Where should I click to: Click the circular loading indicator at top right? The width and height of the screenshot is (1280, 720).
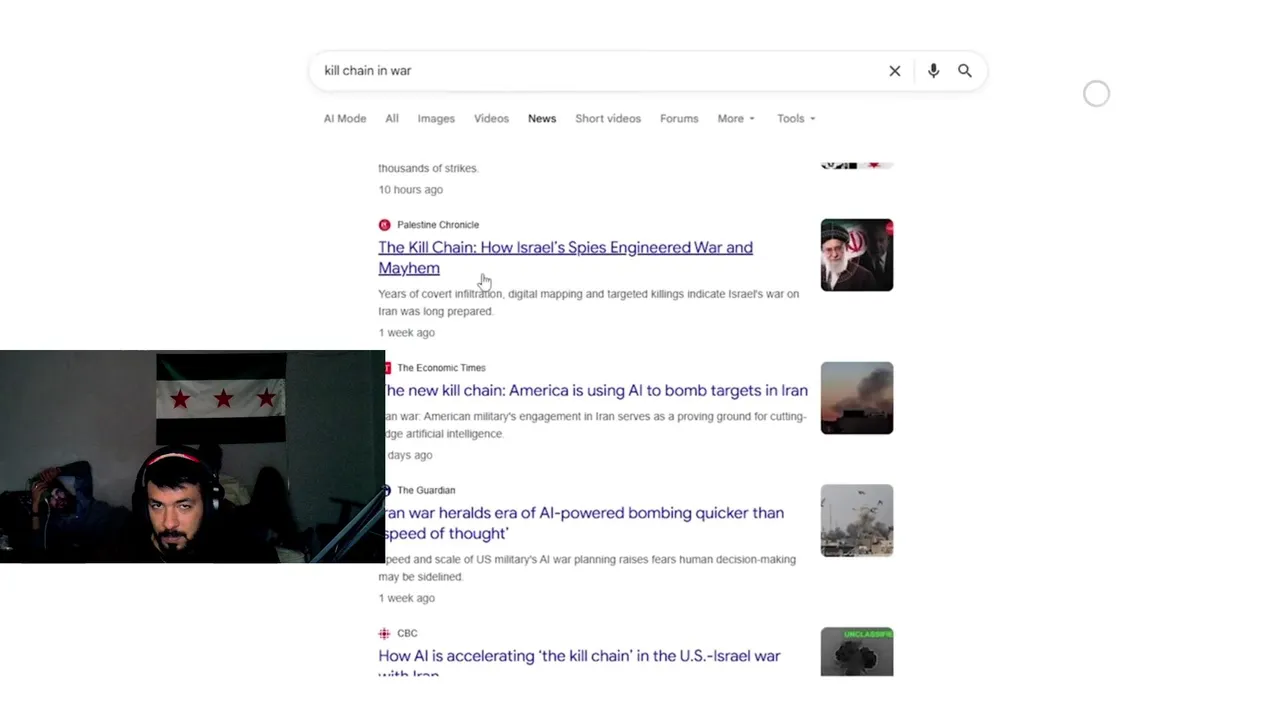(1097, 94)
